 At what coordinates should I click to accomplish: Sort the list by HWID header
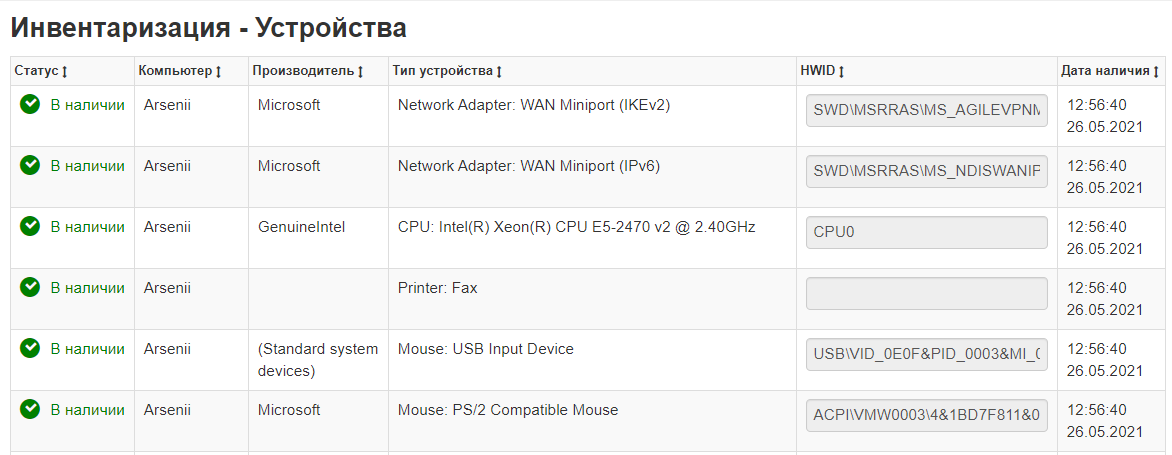click(x=823, y=71)
